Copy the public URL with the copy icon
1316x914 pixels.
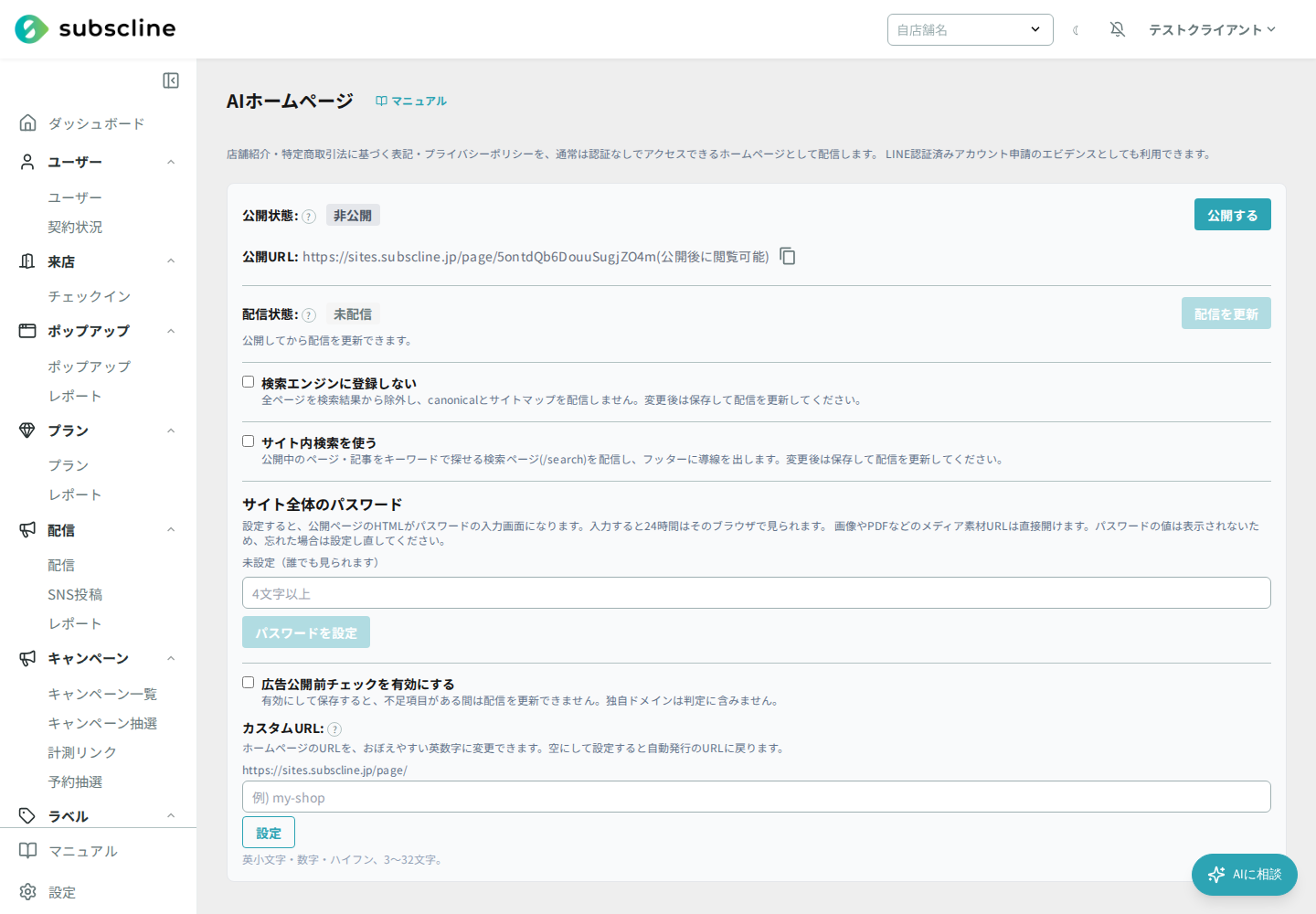(x=788, y=256)
